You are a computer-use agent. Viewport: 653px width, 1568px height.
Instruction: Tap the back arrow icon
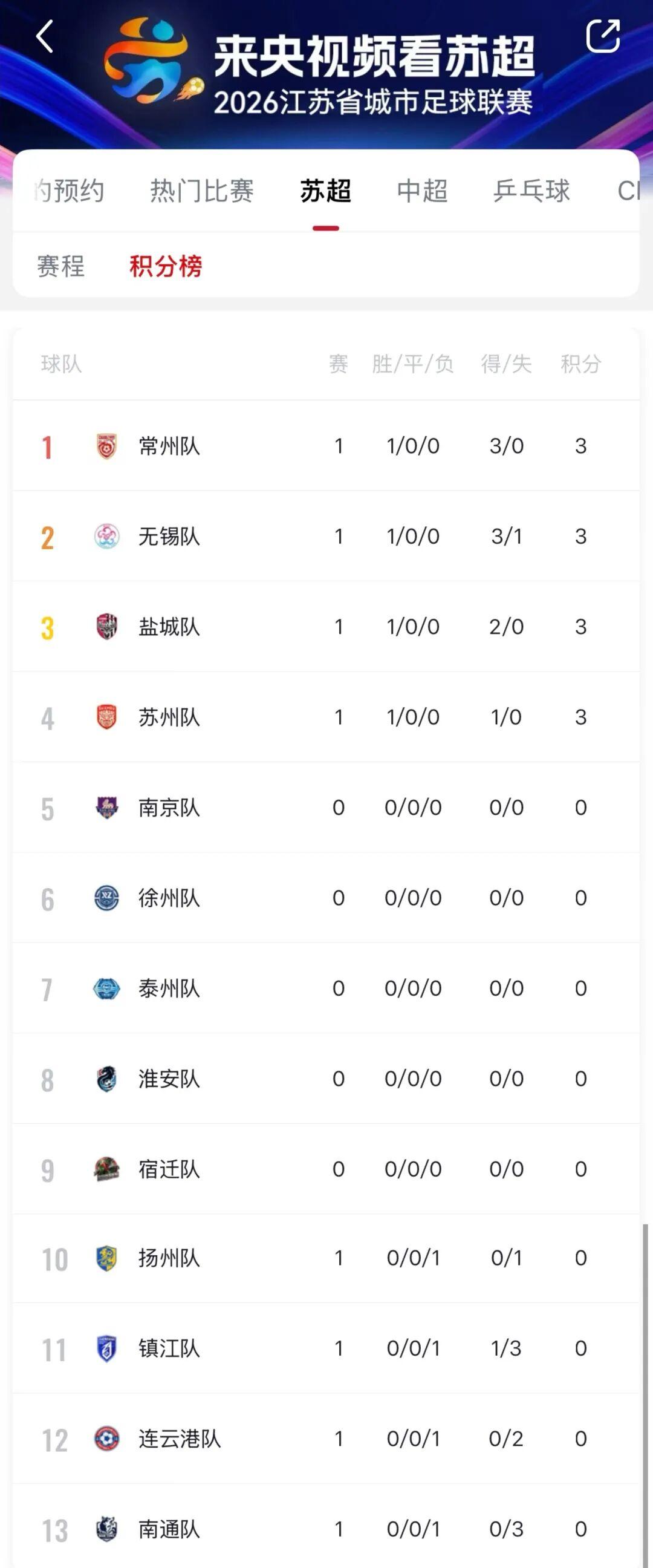(x=44, y=36)
